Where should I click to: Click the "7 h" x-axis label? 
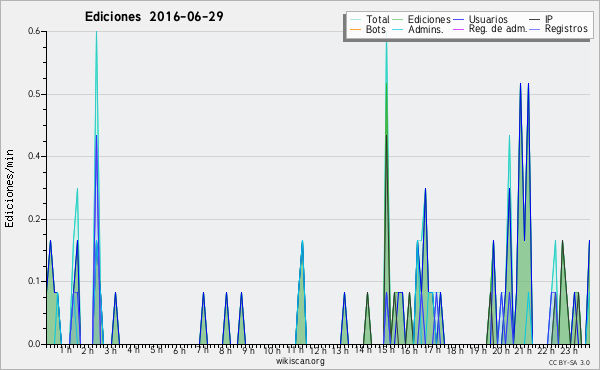(x=202, y=350)
